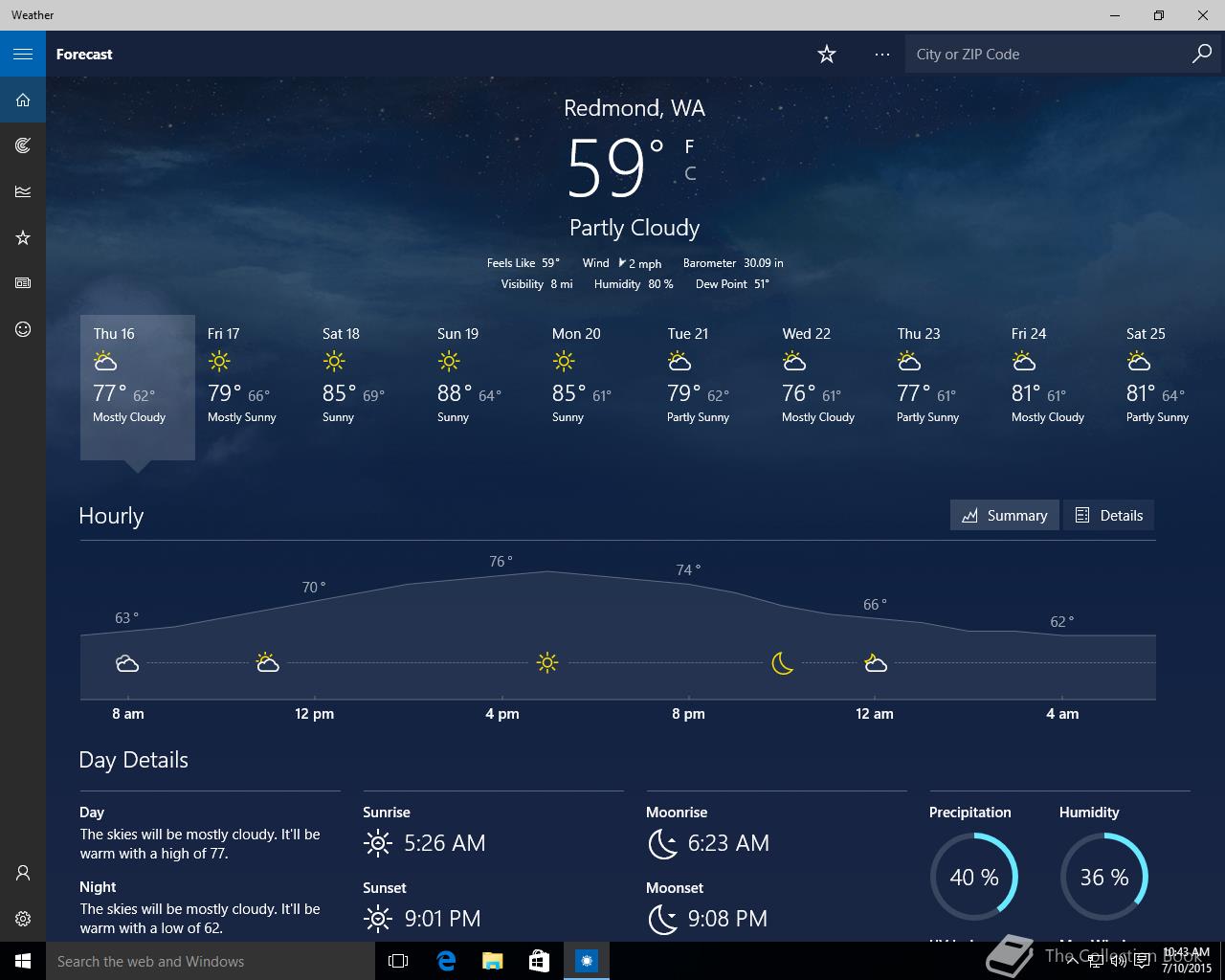Image resolution: width=1225 pixels, height=980 pixels.
Task: Go to Forecast home icon in sidebar
Action: pyautogui.click(x=23, y=100)
